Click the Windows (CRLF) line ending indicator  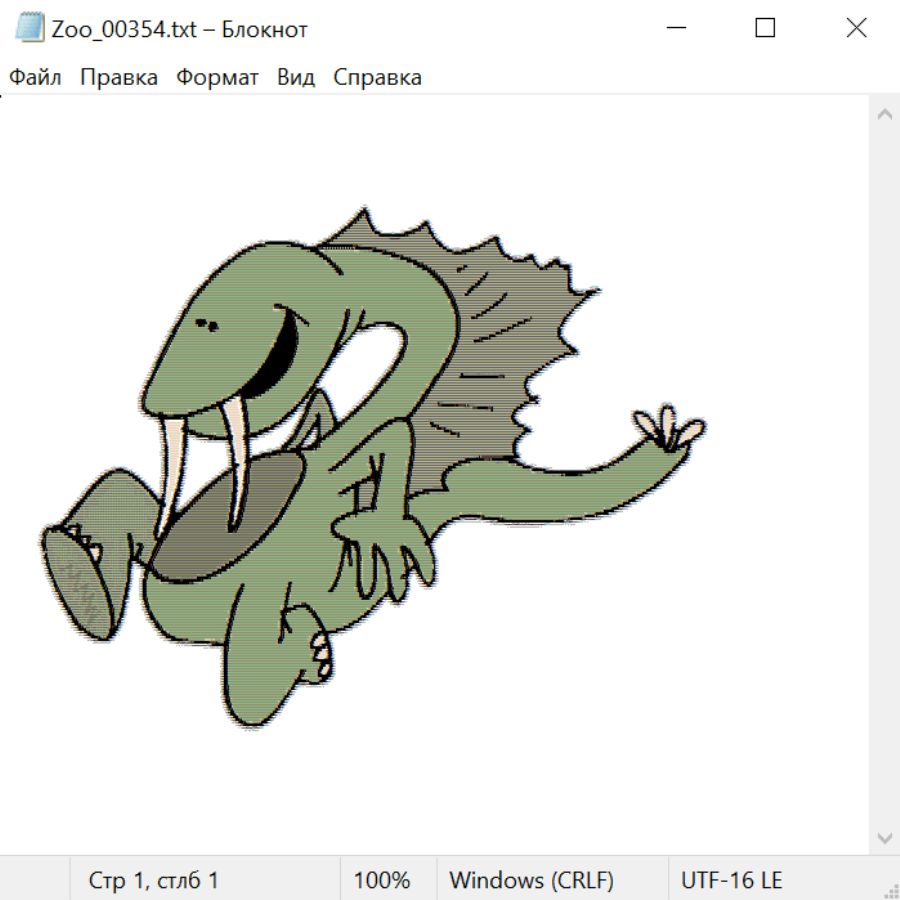[531, 881]
